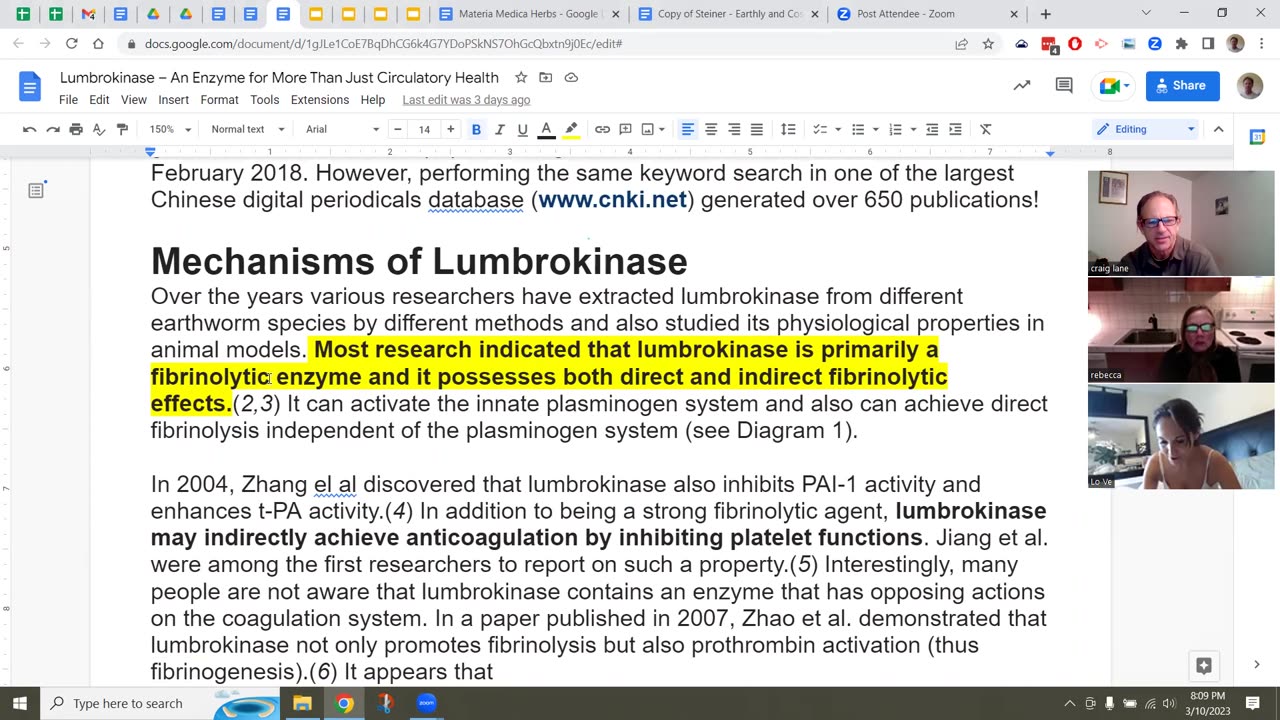The image size is (1280, 720).
Task: Decrease the indent
Action: coord(932,129)
